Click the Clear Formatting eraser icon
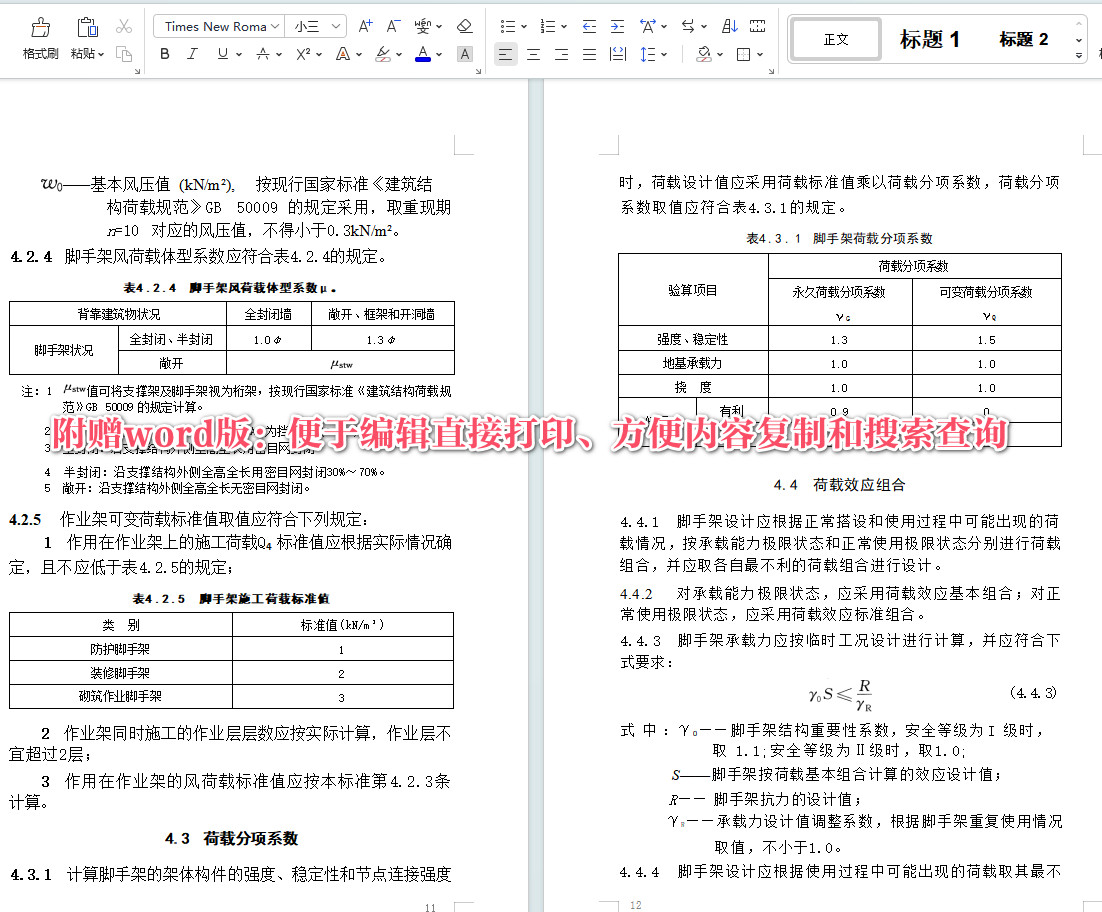 [465, 26]
